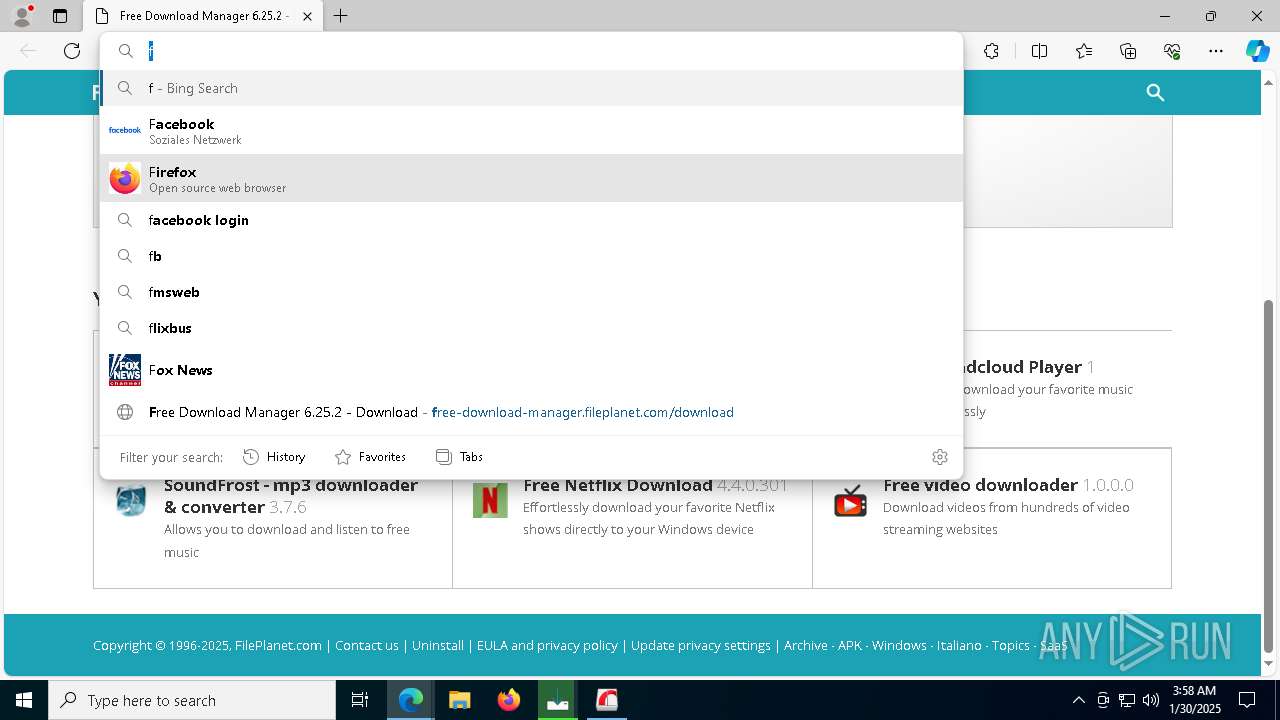1280x720 pixels.
Task: Select the 'fmsweb' search suggestion
Action: tap(531, 292)
